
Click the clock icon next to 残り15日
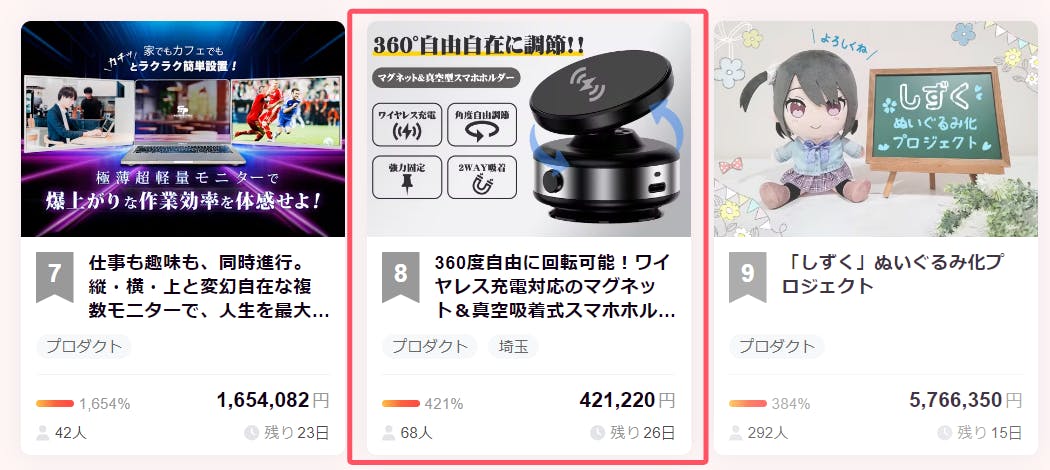tap(944, 433)
